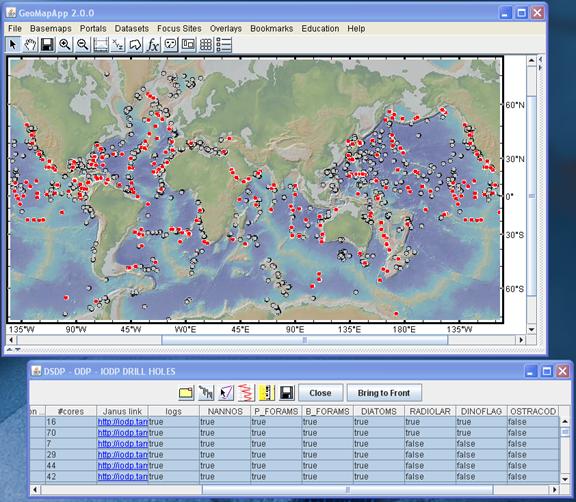Open the fx function tool

153,45
